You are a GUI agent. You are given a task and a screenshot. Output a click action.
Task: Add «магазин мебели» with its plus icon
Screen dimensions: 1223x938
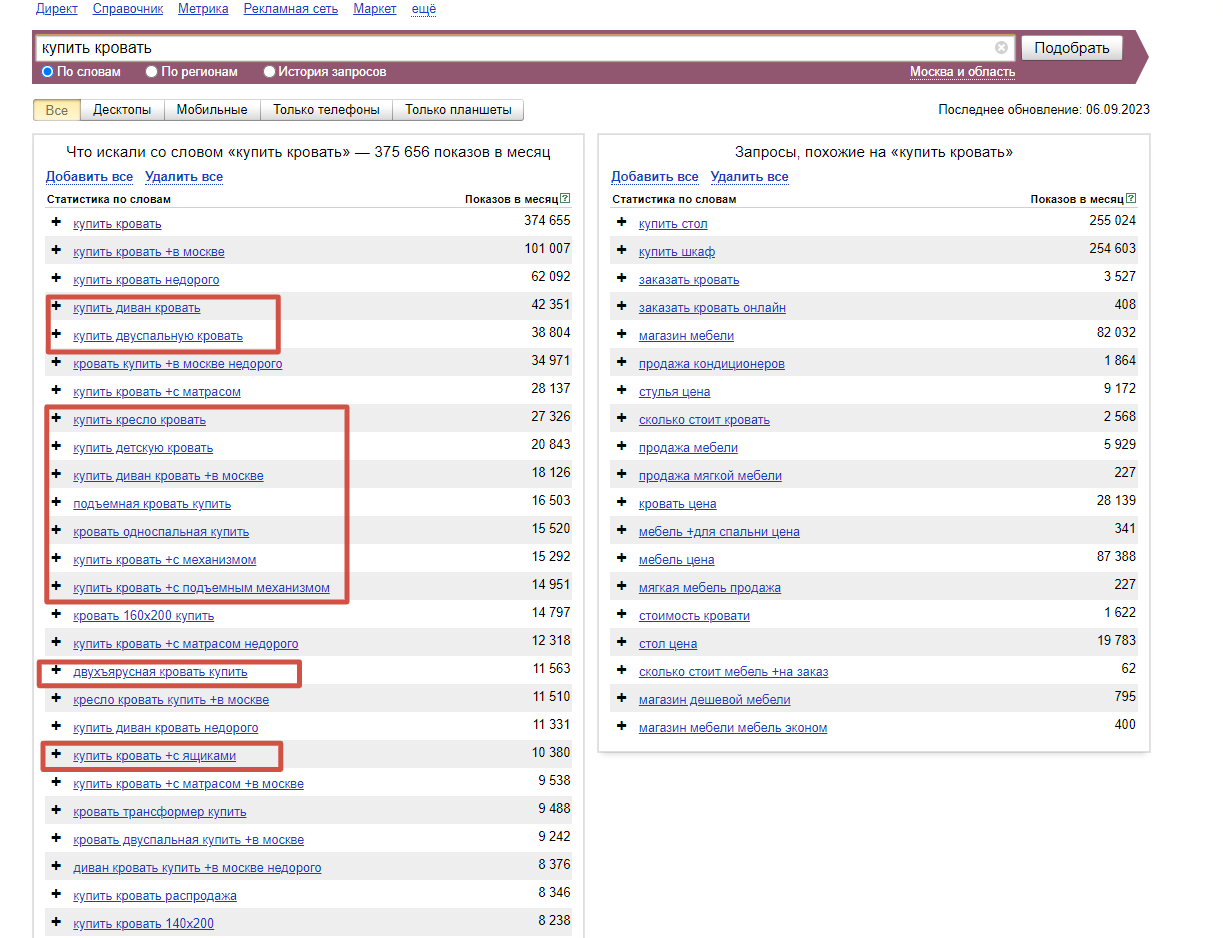point(622,334)
